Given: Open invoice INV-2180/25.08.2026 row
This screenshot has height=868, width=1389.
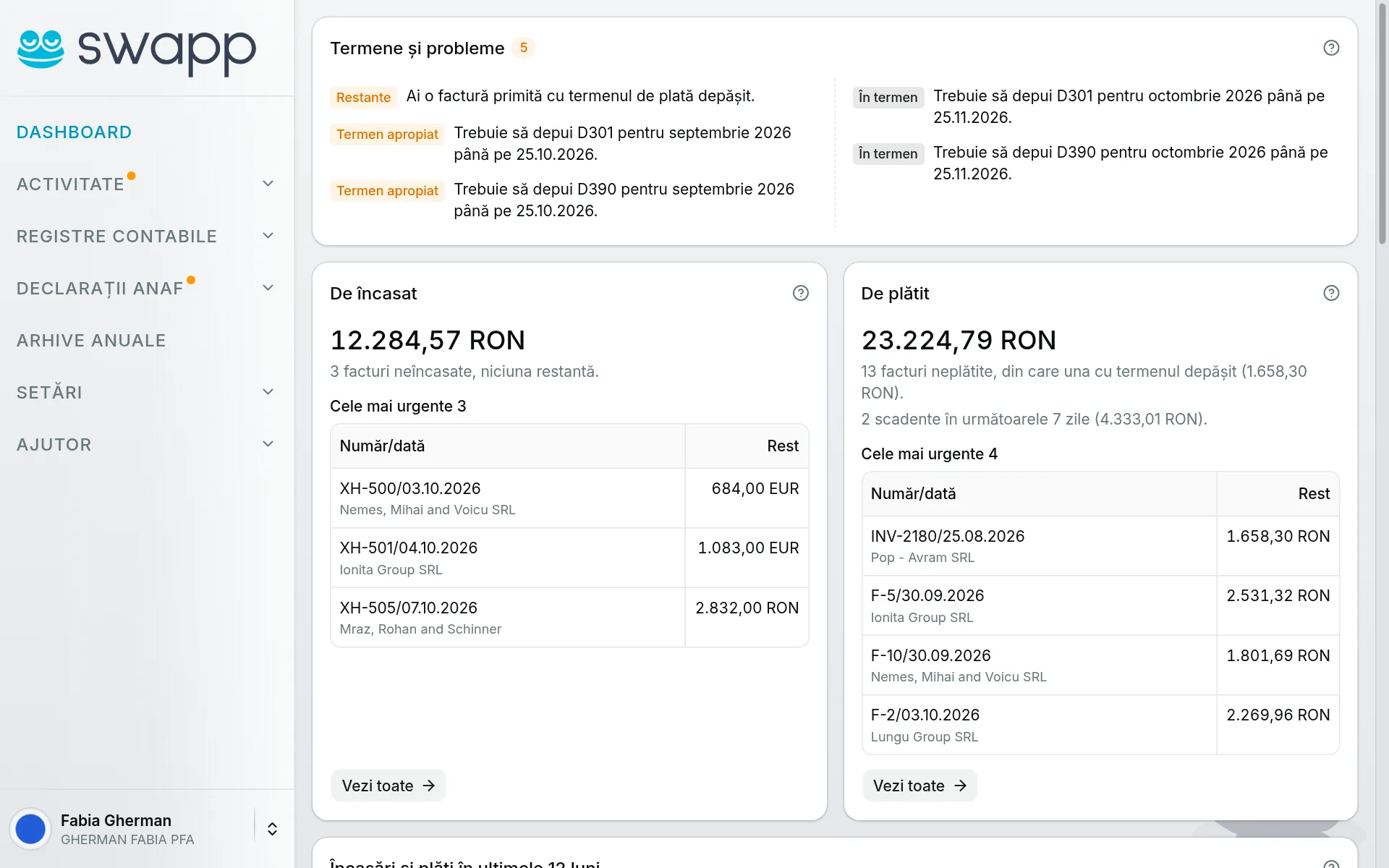Looking at the screenshot, I should tap(1100, 546).
